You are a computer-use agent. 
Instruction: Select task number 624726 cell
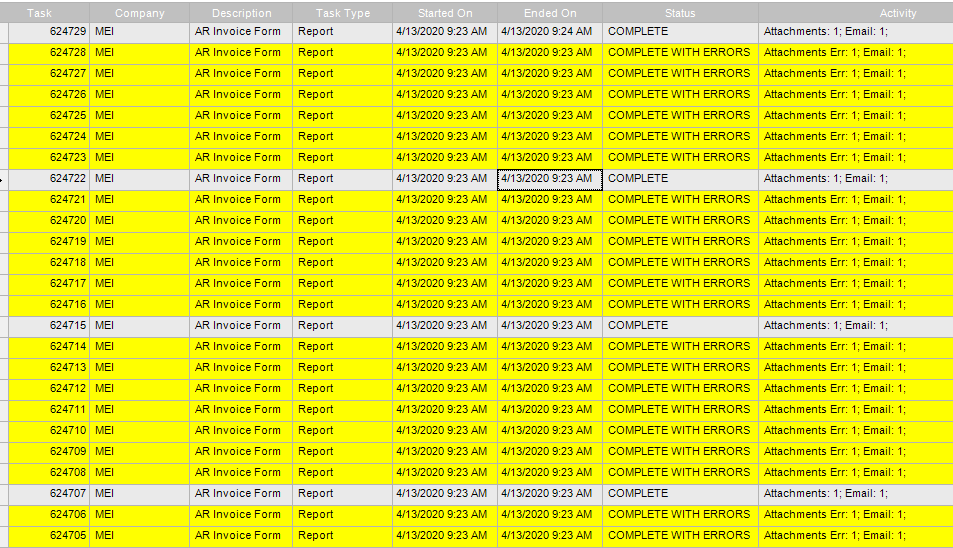[49, 95]
